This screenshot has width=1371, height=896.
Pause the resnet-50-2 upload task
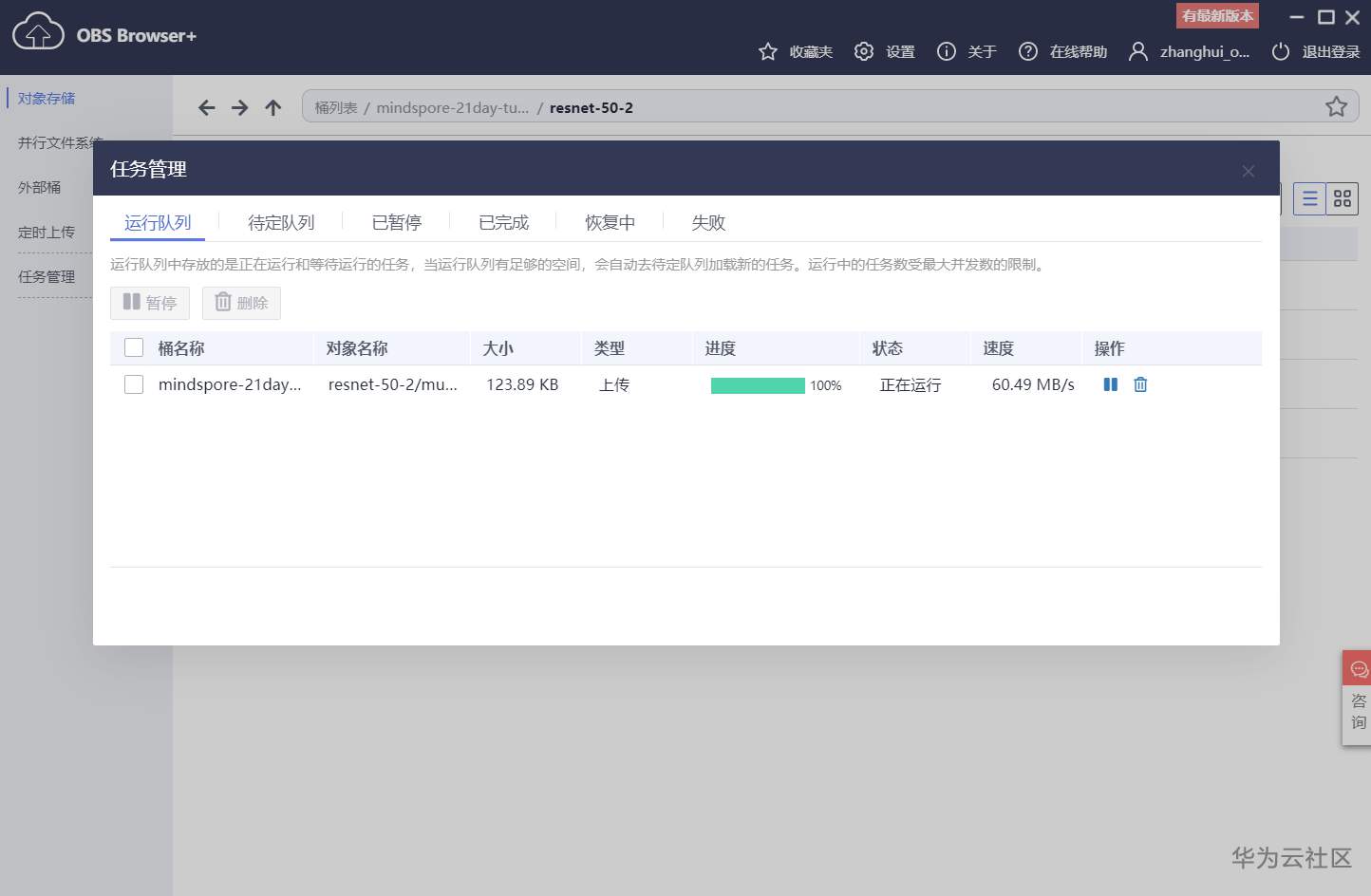1110,384
